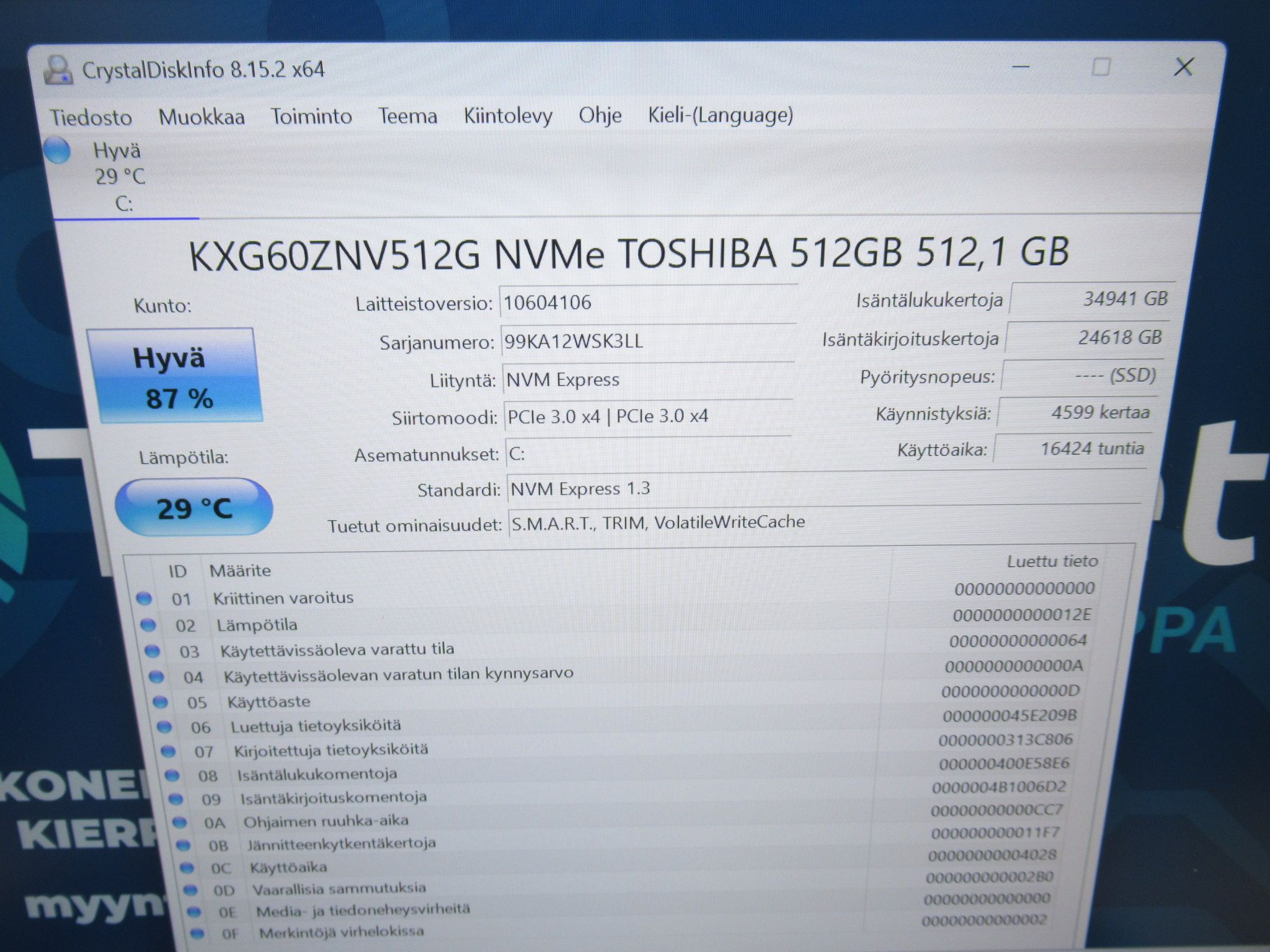Open the Muokkaa menu

202,117
